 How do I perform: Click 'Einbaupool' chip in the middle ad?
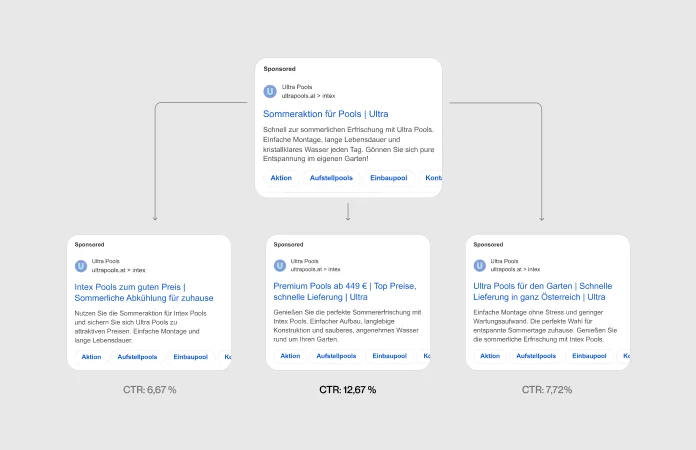click(389, 356)
